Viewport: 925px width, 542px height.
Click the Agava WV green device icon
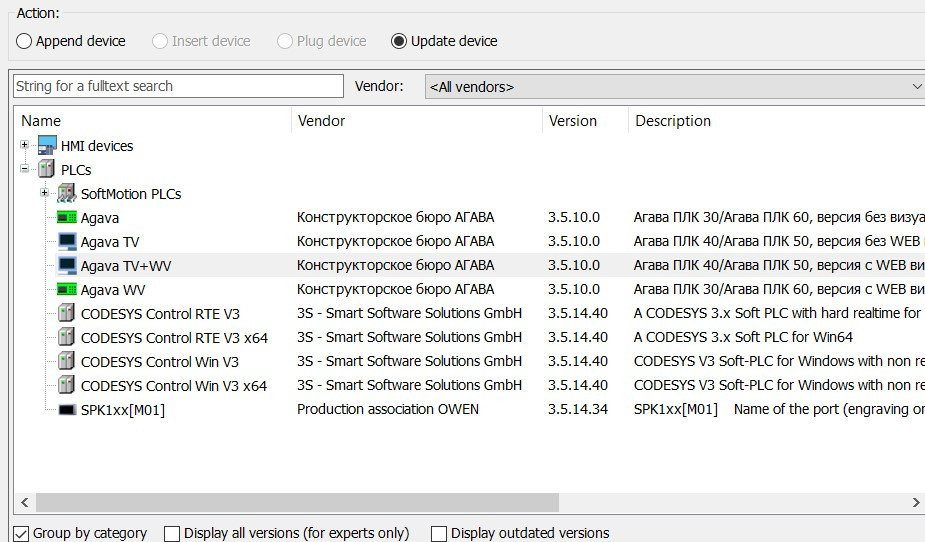pos(67,290)
